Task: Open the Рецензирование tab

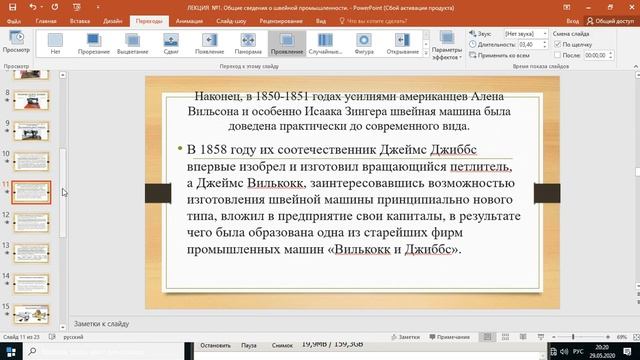Action: (281, 21)
